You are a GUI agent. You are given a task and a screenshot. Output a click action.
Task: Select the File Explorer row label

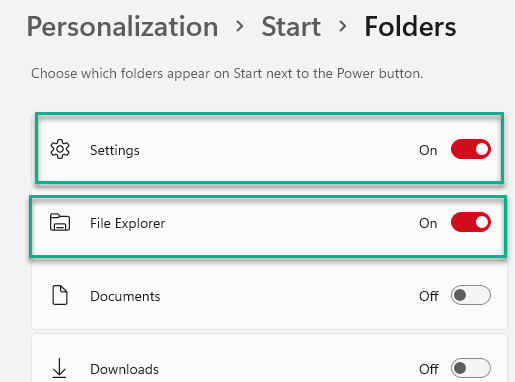pos(127,223)
